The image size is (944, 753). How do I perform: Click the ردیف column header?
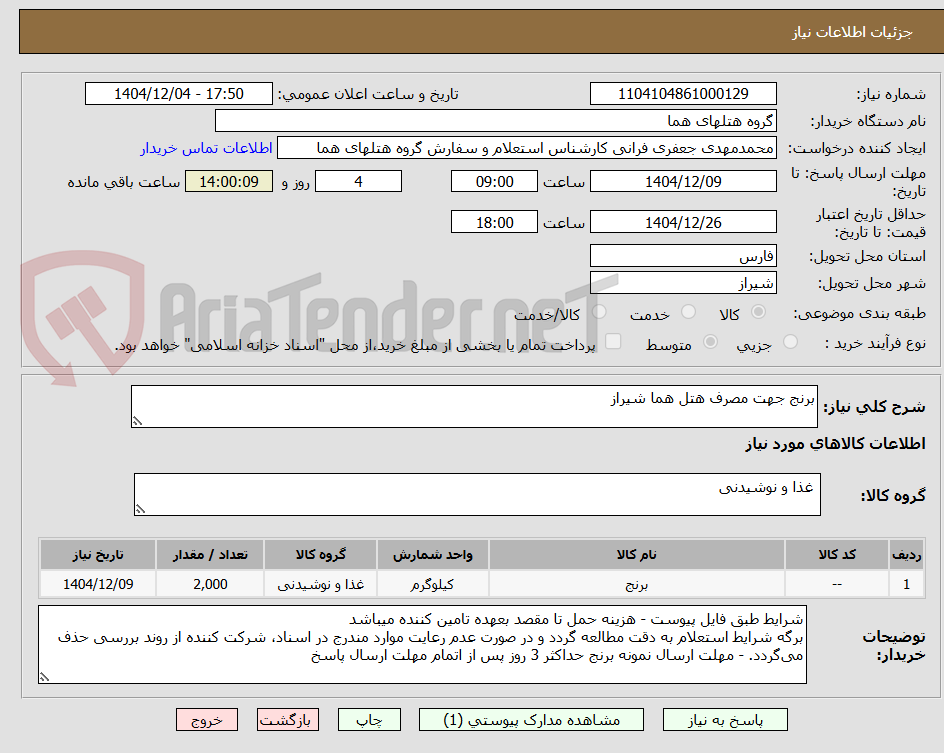tap(907, 554)
